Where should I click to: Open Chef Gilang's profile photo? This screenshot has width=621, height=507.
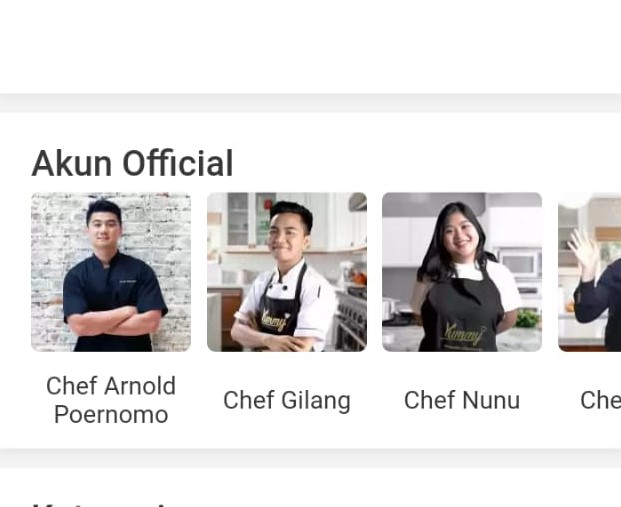click(287, 272)
